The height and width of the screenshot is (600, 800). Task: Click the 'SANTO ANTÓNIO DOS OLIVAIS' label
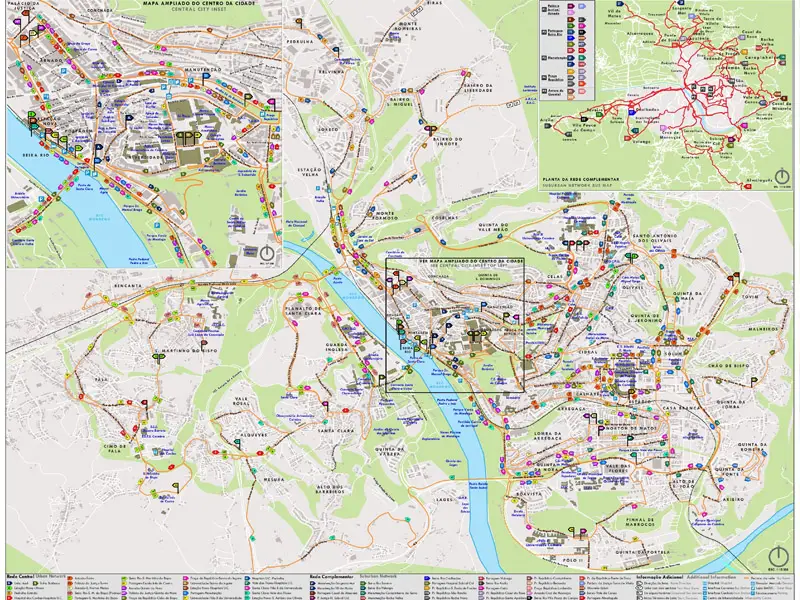click(655, 238)
